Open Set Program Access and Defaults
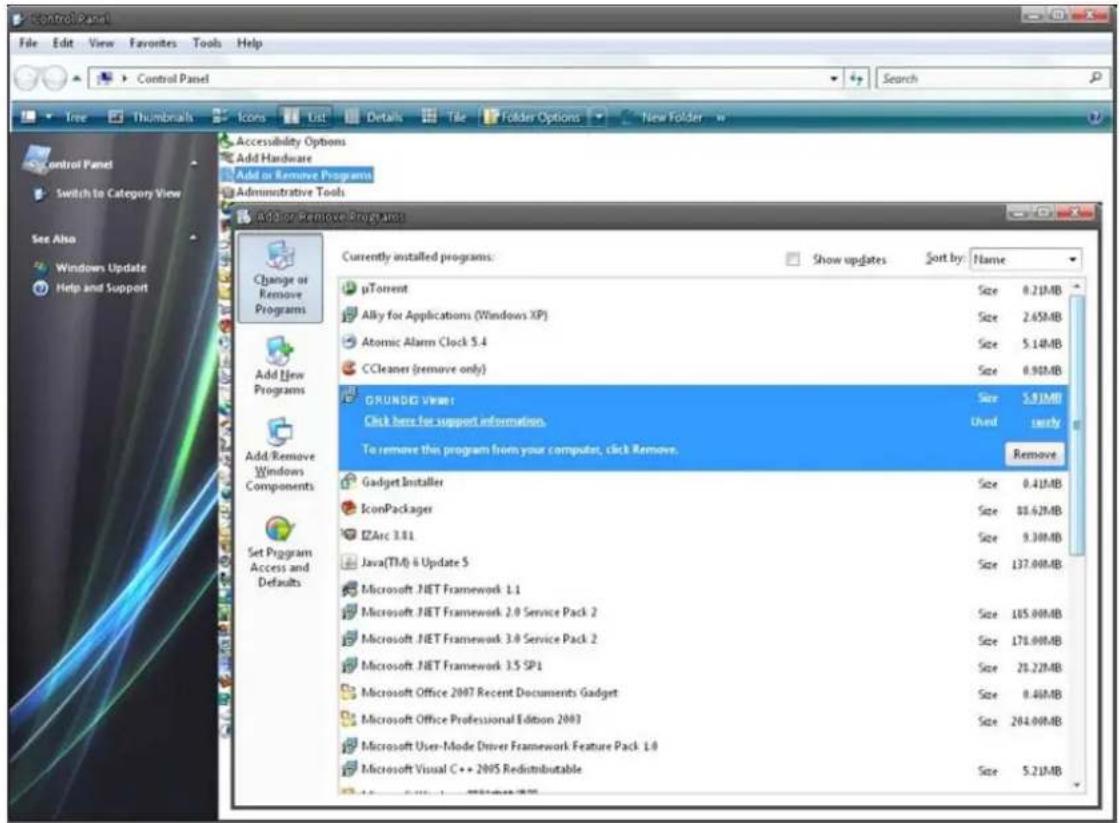The width and height of the screenshot is (1120, 823). 279,552
